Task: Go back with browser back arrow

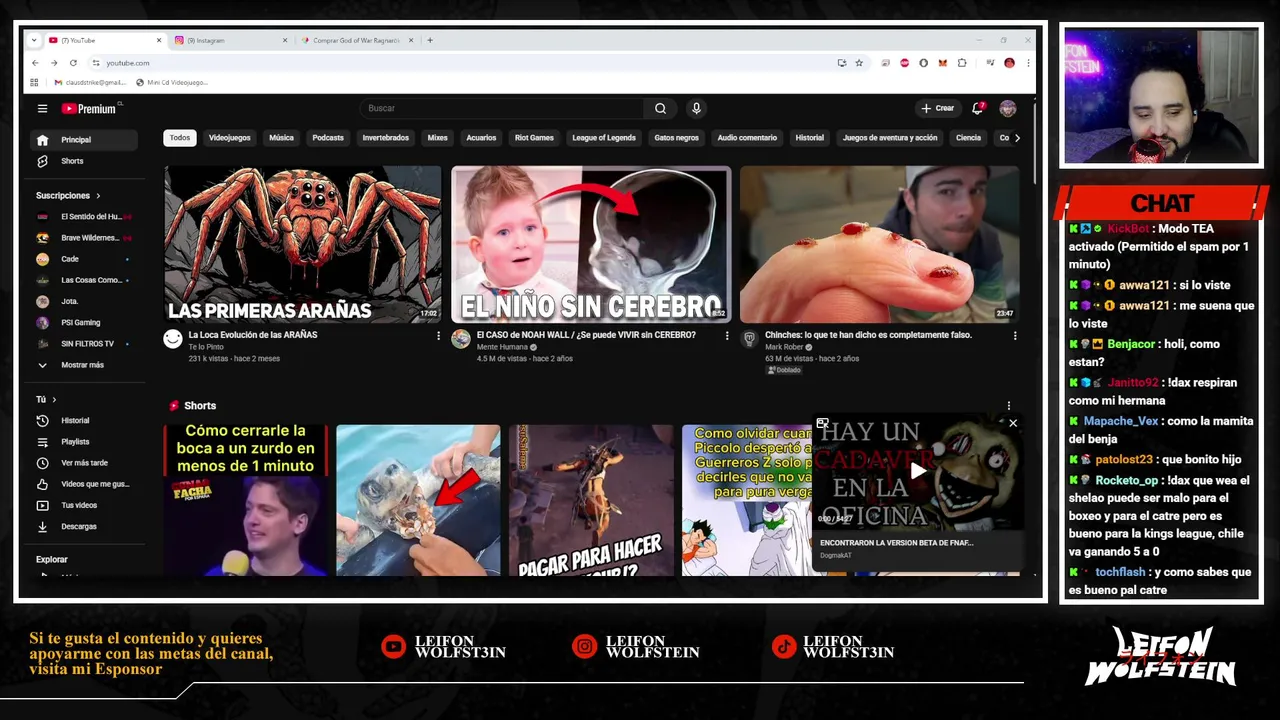Action: pos(35,63)
